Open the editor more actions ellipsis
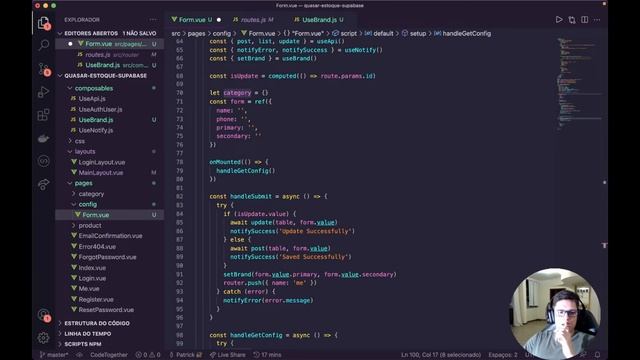The image size is (640, 360). point(597,20)
